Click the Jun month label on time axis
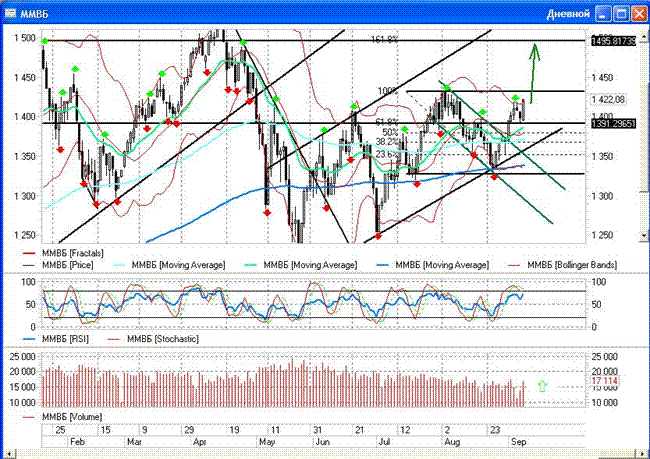Screen dimensions: 650x459 coord(323,442)
